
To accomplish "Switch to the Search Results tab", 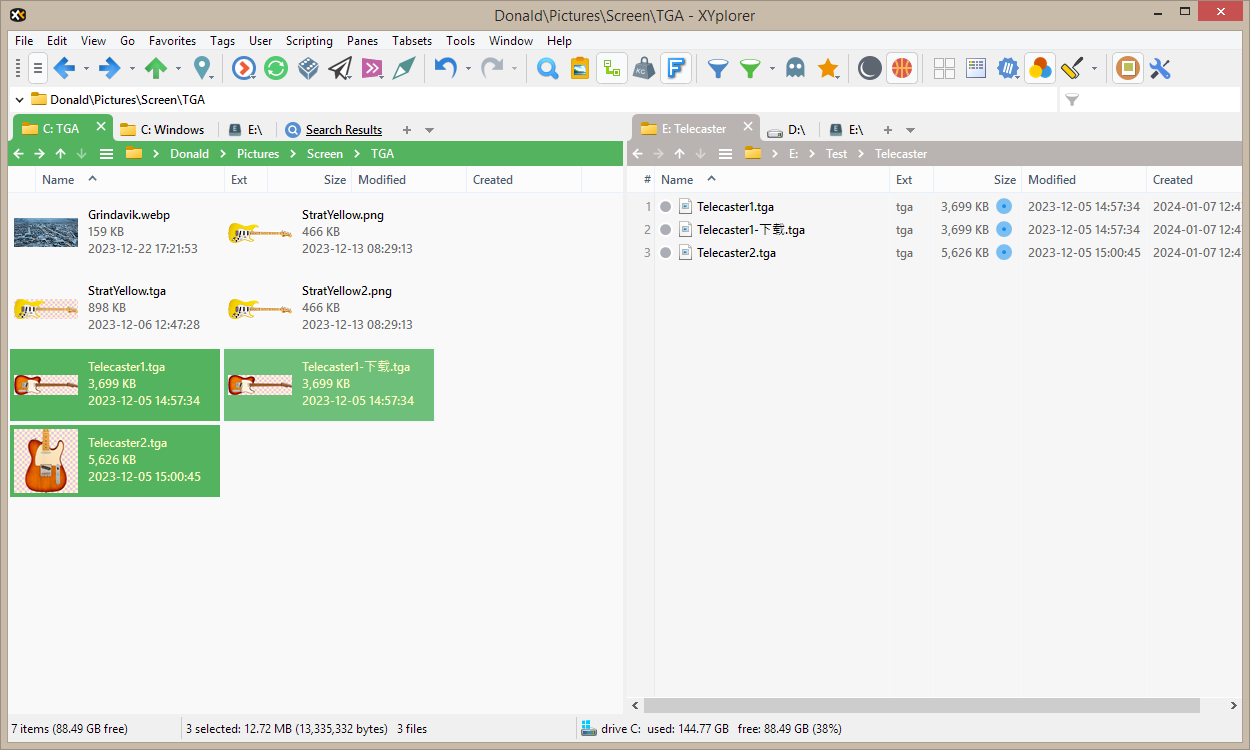I will click(x=343, y=130).
